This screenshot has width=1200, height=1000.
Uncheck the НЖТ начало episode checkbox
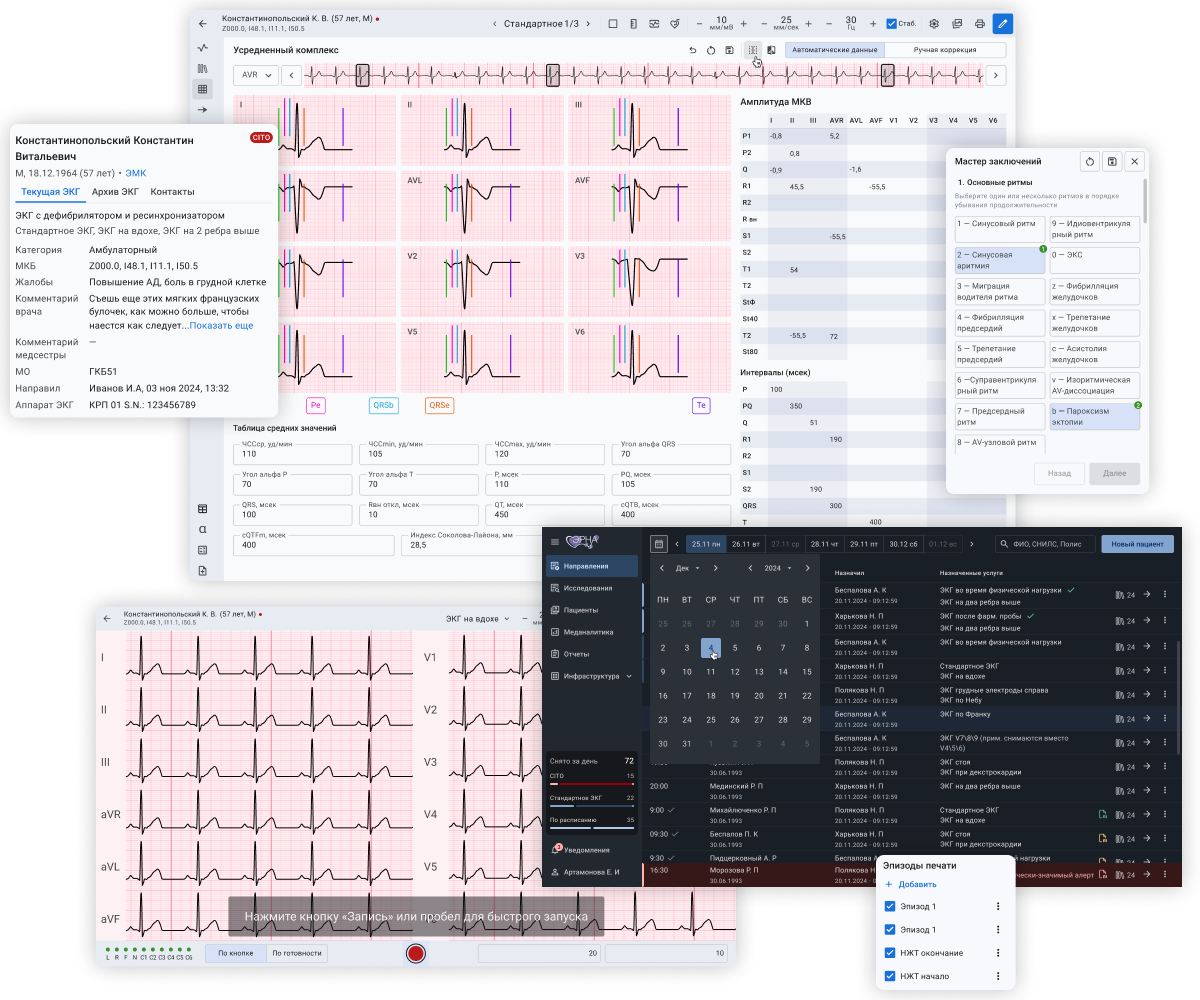coord(891,976)
